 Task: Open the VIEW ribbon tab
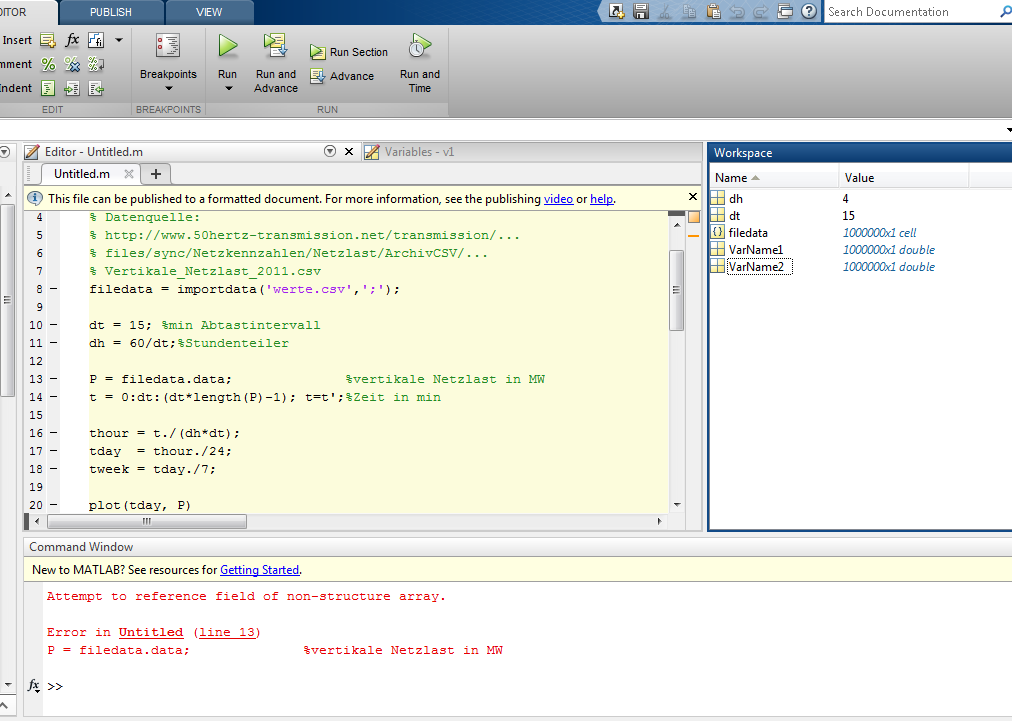pyautogui.click(x=209, y=12)
